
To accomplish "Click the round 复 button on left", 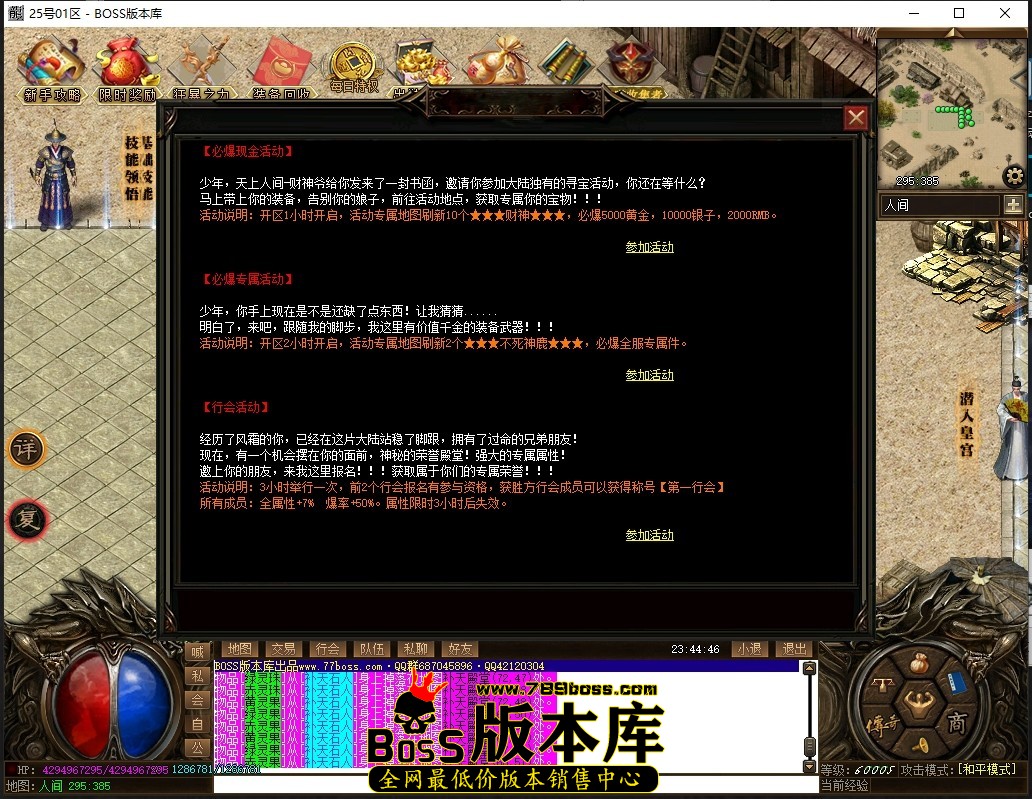I will [27, 520].
